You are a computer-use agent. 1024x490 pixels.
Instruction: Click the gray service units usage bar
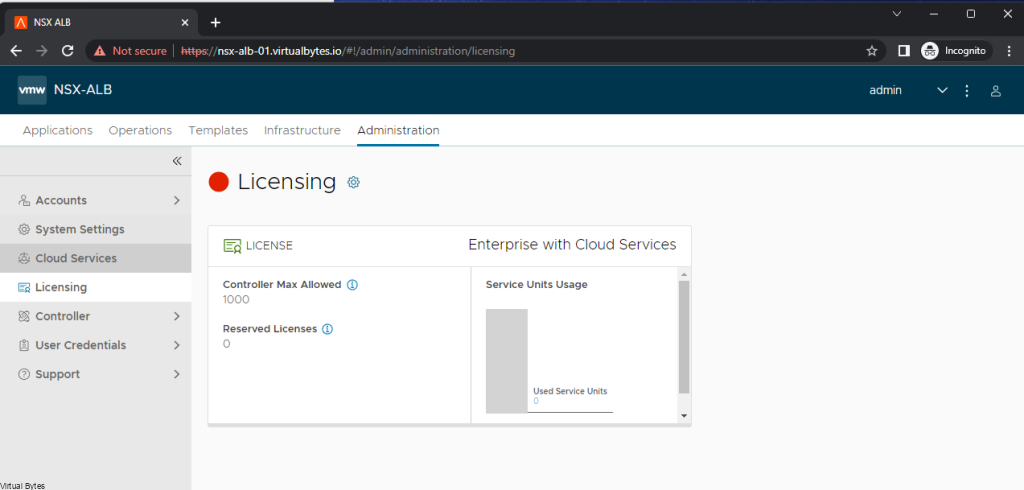[x=507, y=361]
